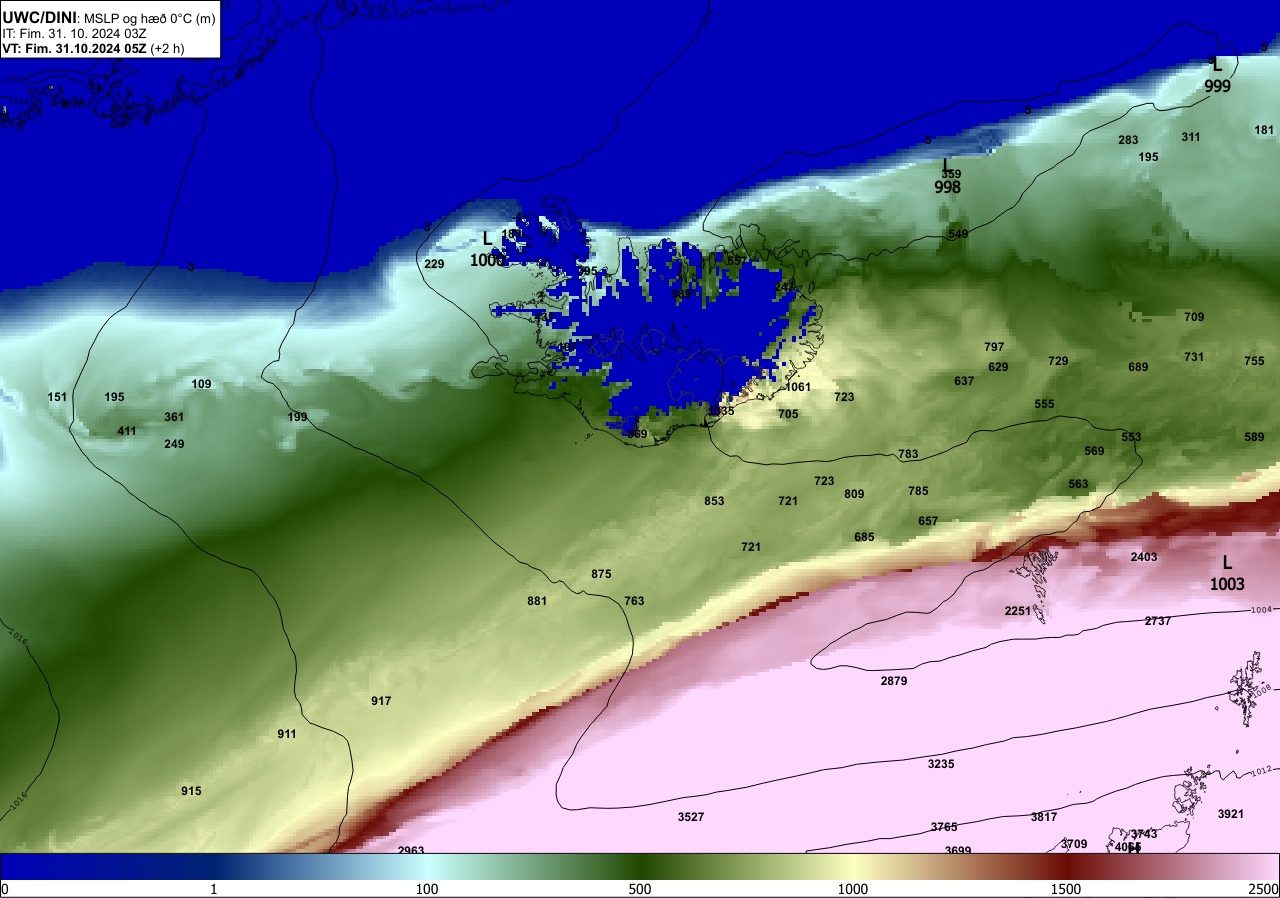Click the isobar label 1004
Screen dimensions: 1280x898
coord(1260,609)
